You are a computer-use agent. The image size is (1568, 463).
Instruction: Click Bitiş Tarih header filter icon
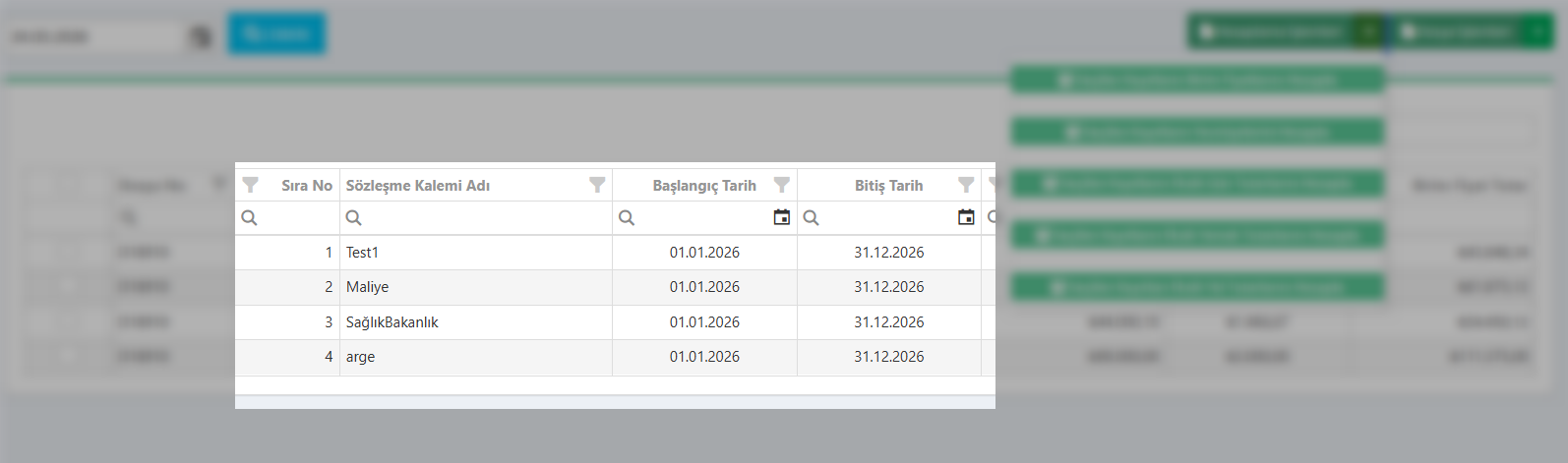[x=966, y=185]
